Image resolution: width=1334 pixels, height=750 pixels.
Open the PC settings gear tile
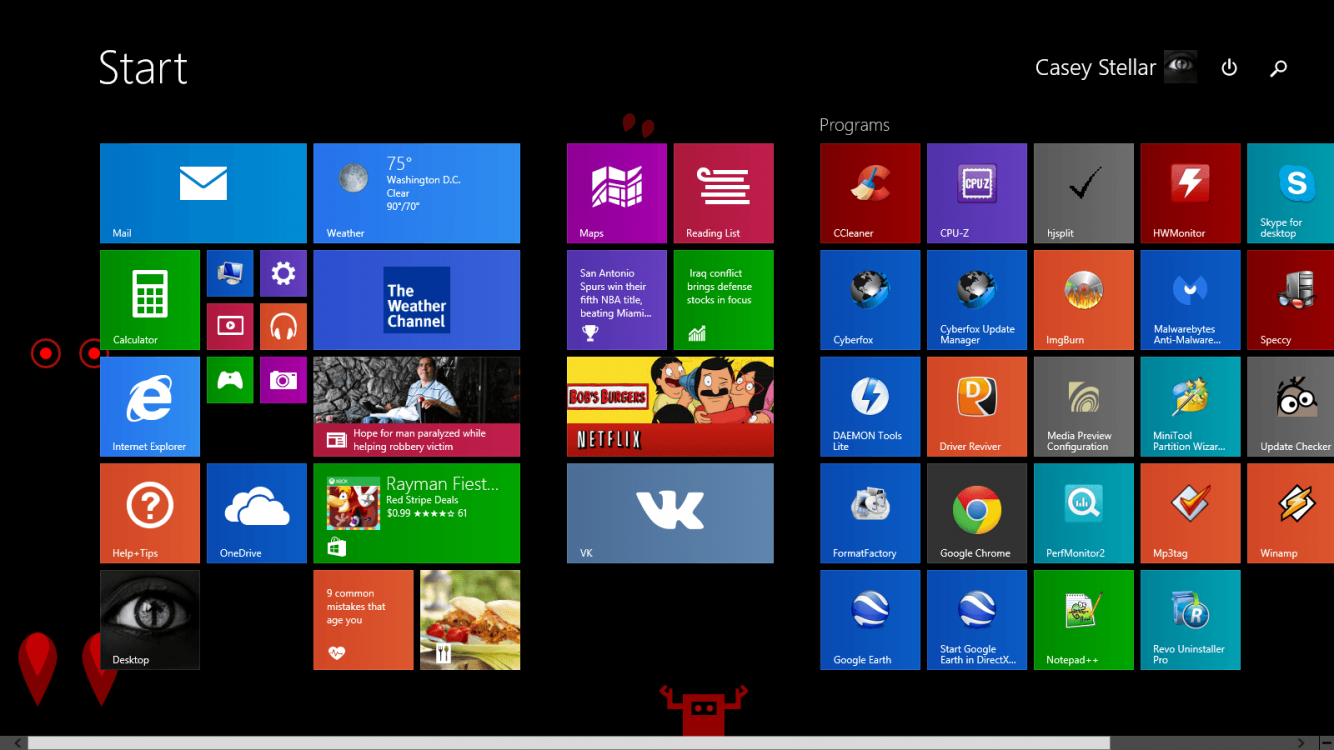point(283,273)
